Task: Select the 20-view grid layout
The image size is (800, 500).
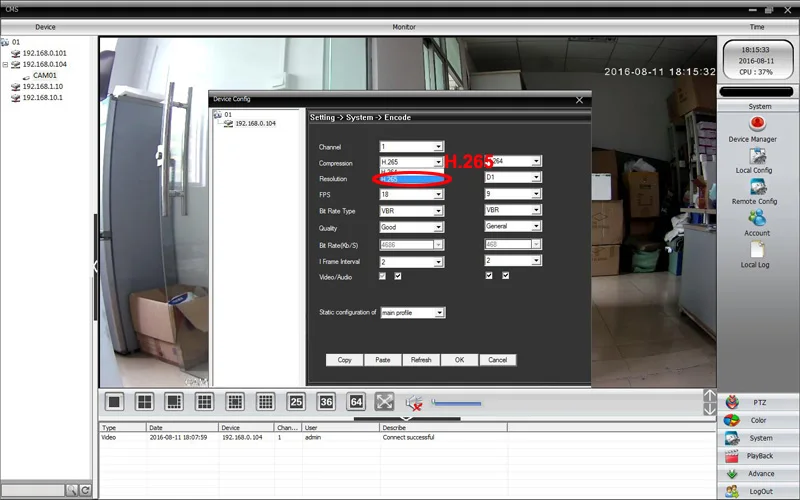Action: pos(265,402)
